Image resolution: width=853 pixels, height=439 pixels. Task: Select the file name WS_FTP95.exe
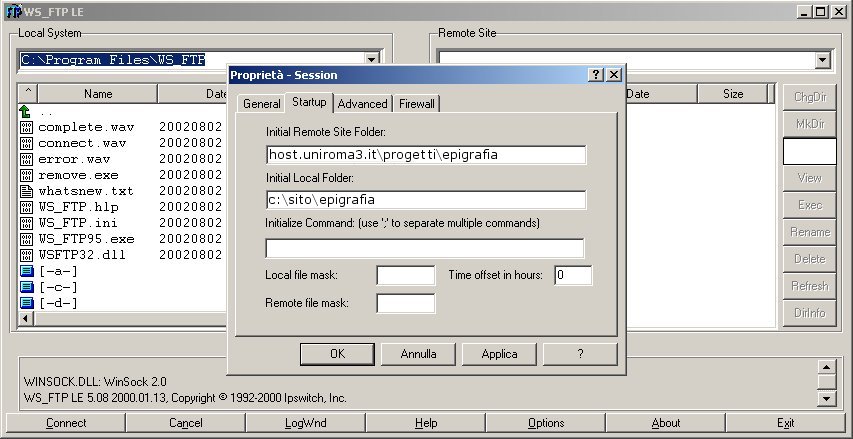tap(86, 239)
